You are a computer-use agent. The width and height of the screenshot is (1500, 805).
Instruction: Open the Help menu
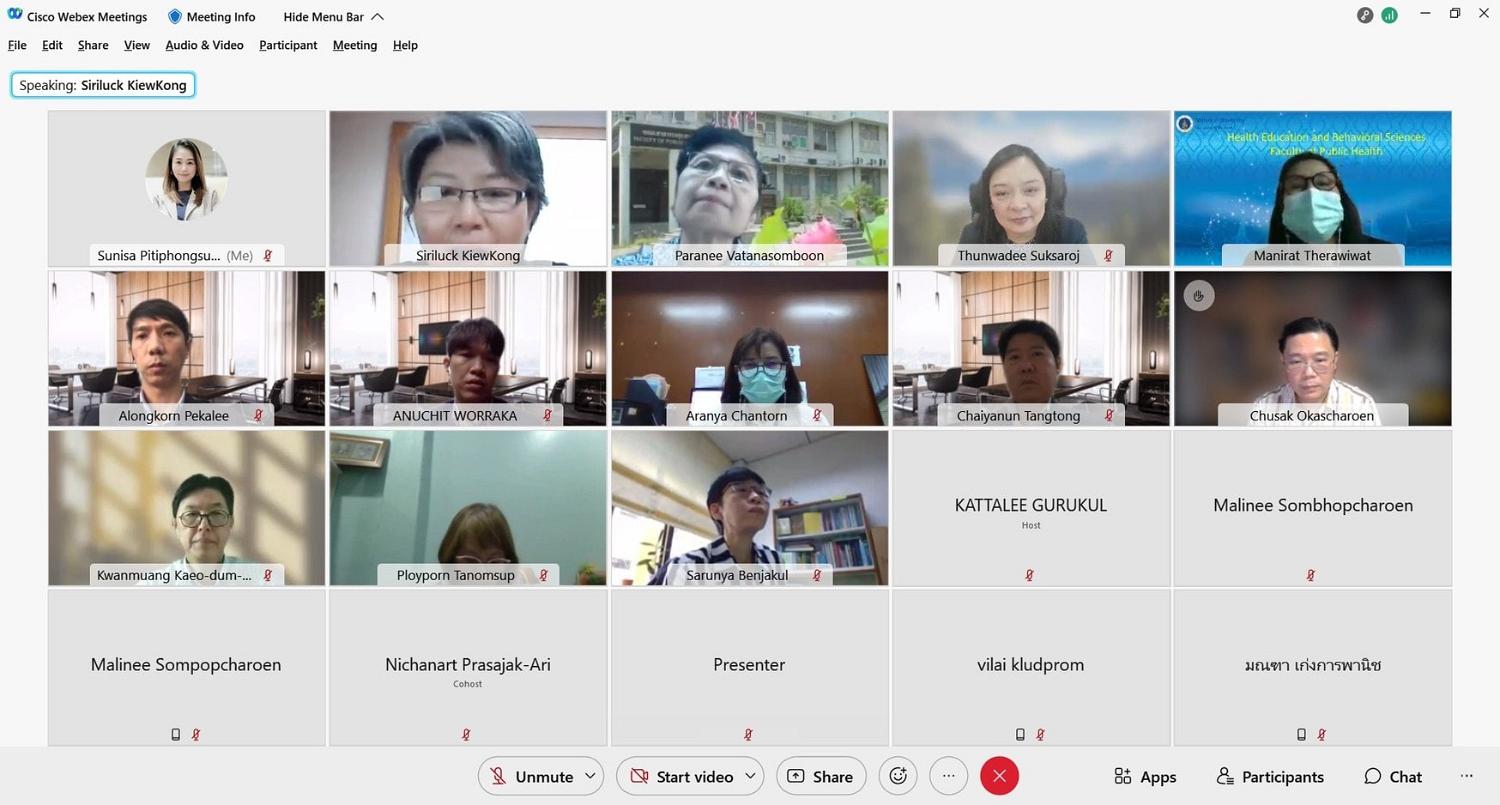coord(405,45)
